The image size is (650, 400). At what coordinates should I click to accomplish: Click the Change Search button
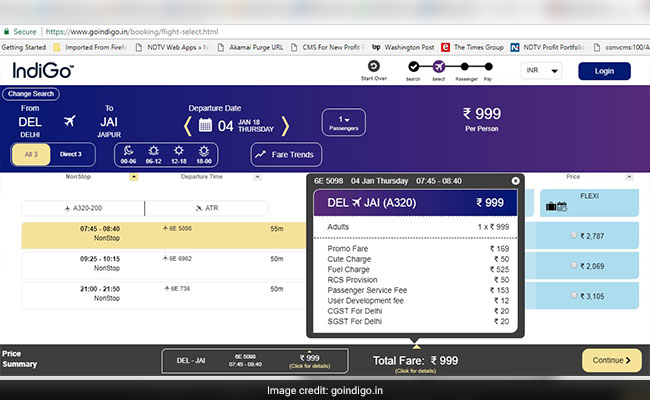click(x=31, y=94)
